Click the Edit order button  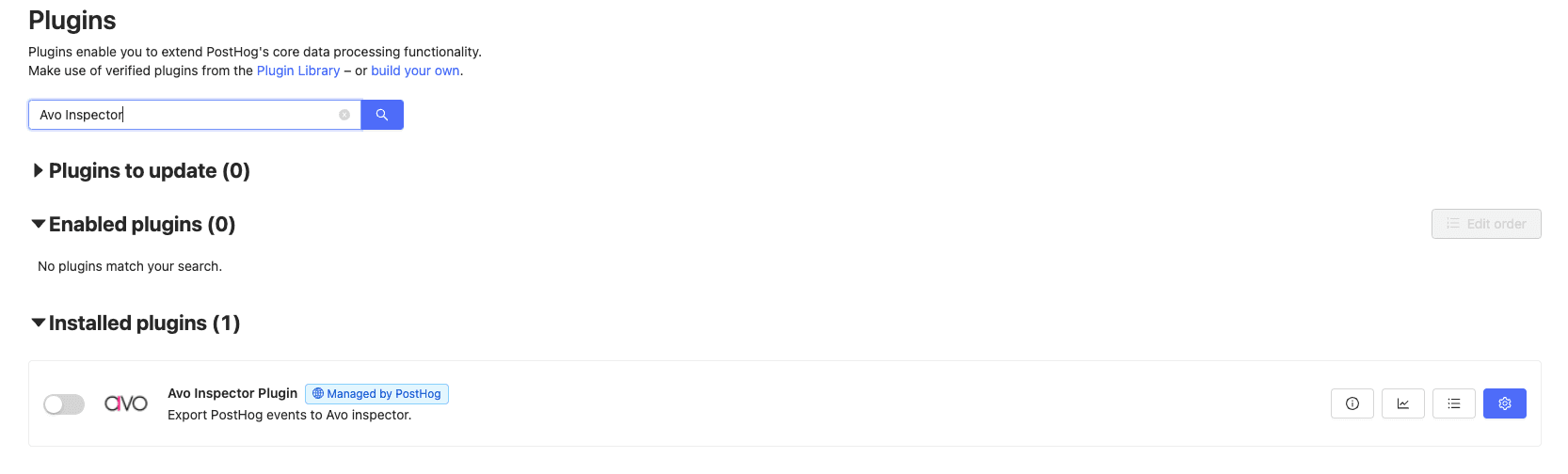tap(1486, 224)
